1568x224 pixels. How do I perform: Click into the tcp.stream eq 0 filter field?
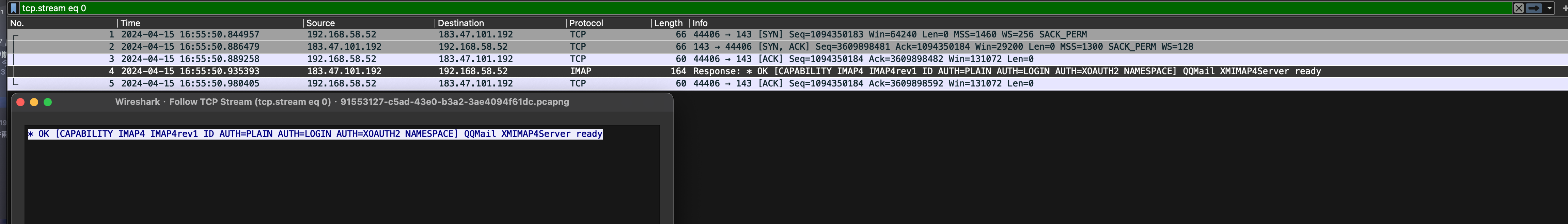point(731,8)
